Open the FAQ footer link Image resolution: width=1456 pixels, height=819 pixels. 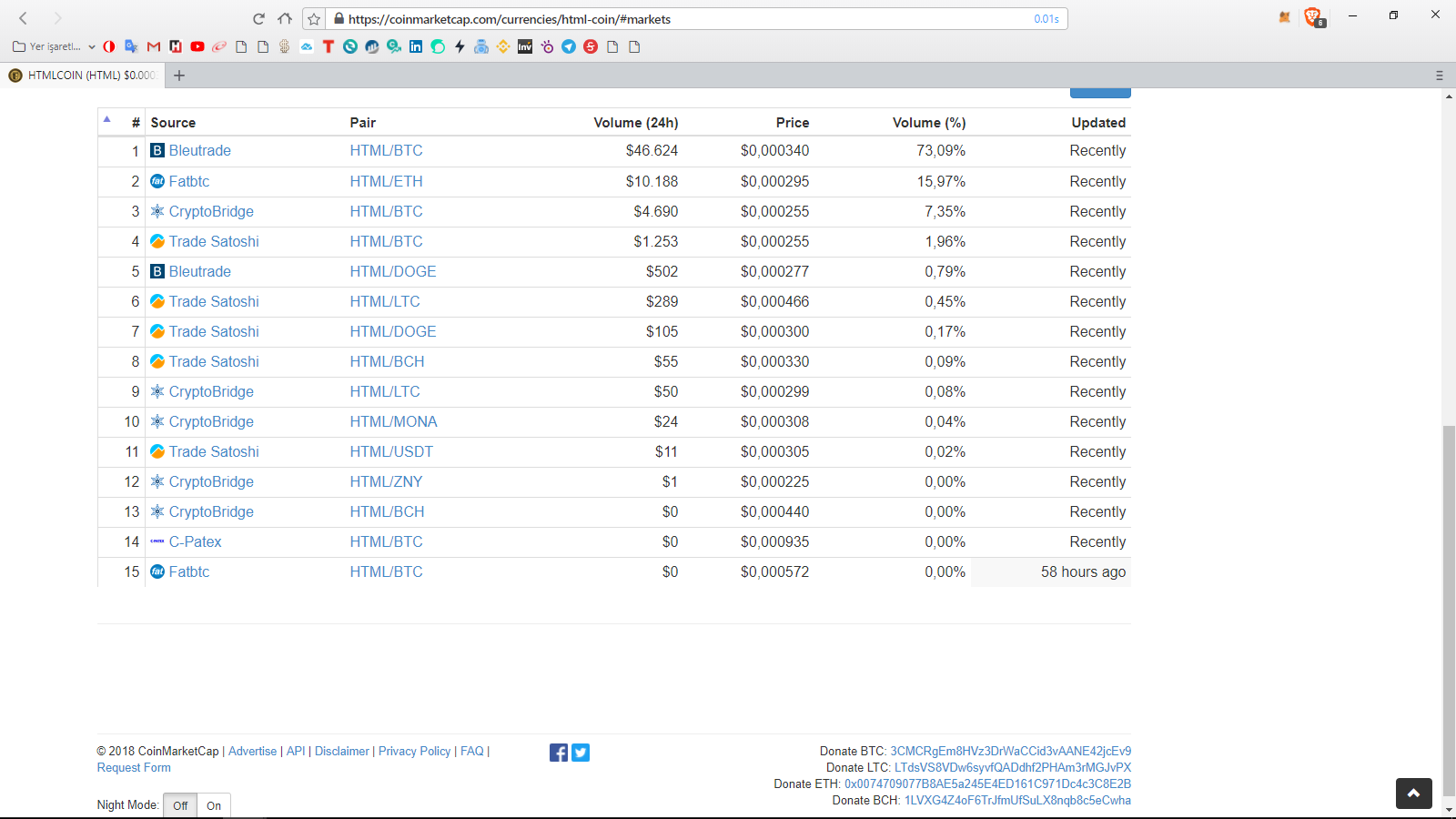pos(472,752)
